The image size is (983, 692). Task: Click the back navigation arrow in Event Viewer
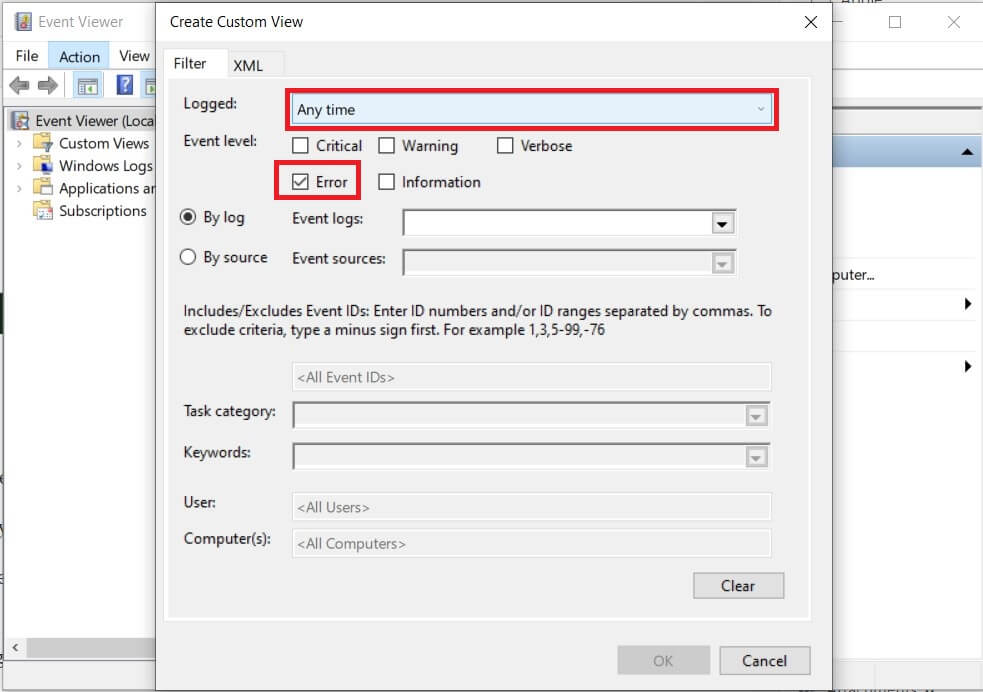[18, 84]
